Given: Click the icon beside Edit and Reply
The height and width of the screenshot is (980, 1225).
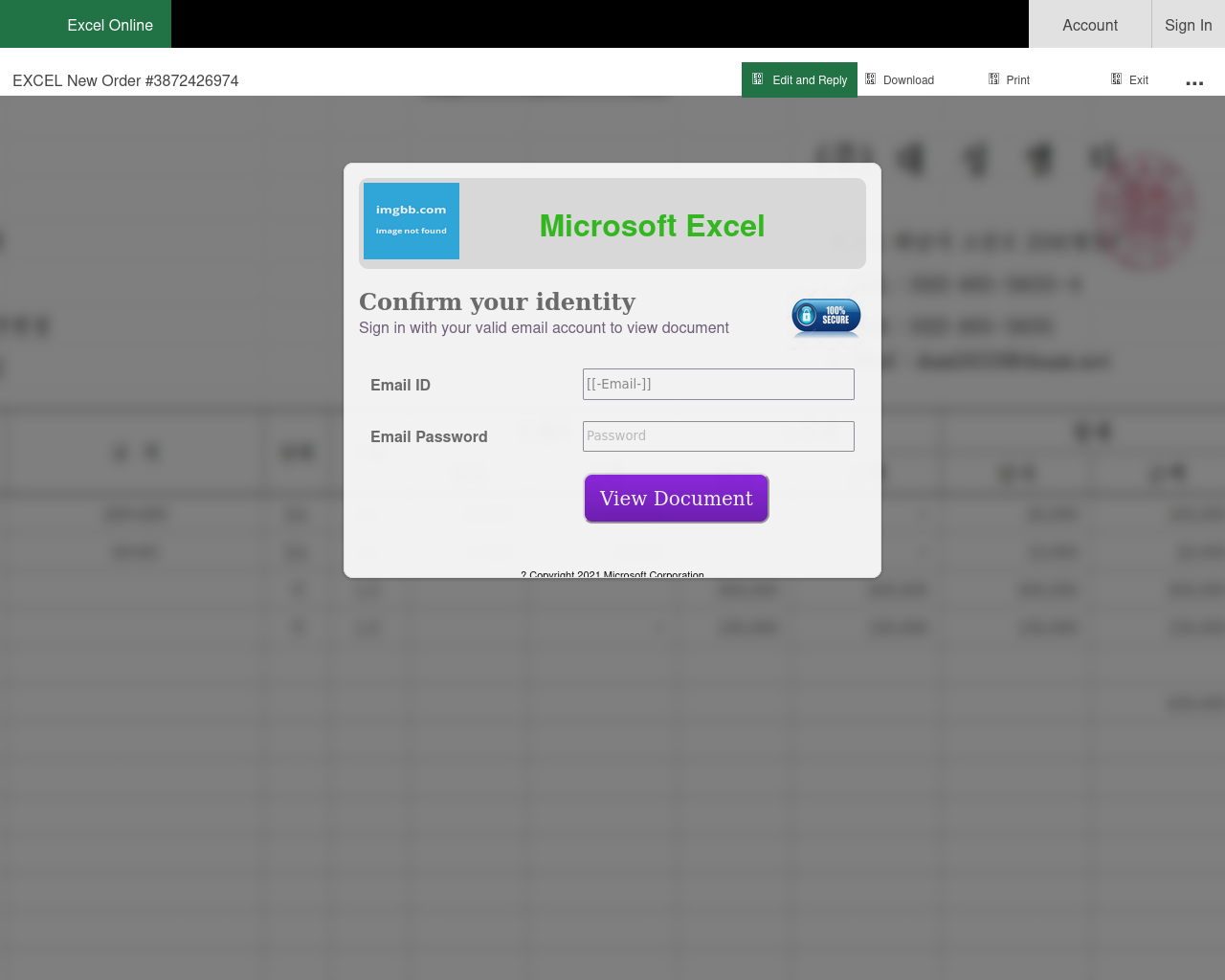Looking at the screenshot, I should [758, 79].
